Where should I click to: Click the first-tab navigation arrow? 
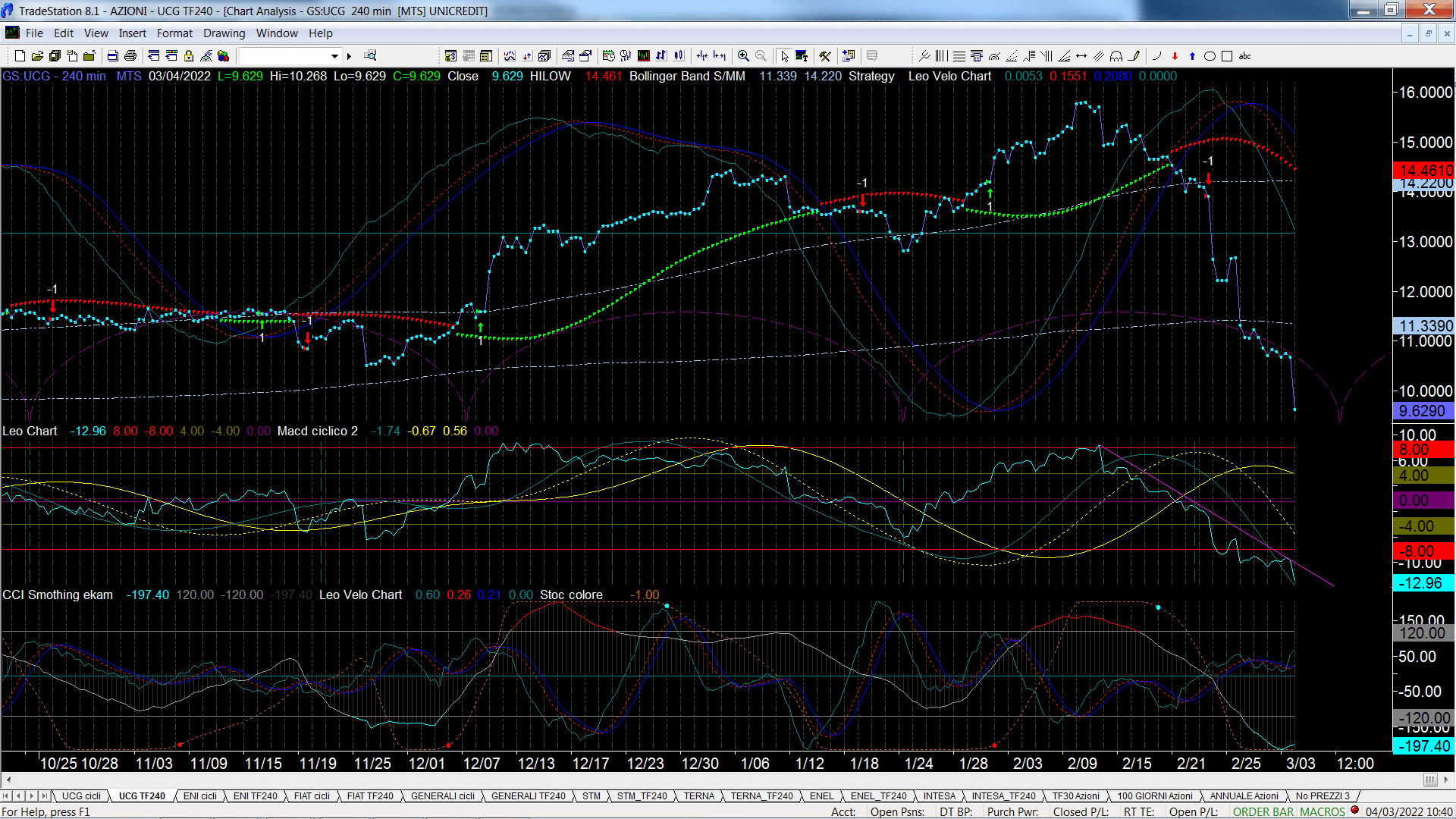point(6,795)
